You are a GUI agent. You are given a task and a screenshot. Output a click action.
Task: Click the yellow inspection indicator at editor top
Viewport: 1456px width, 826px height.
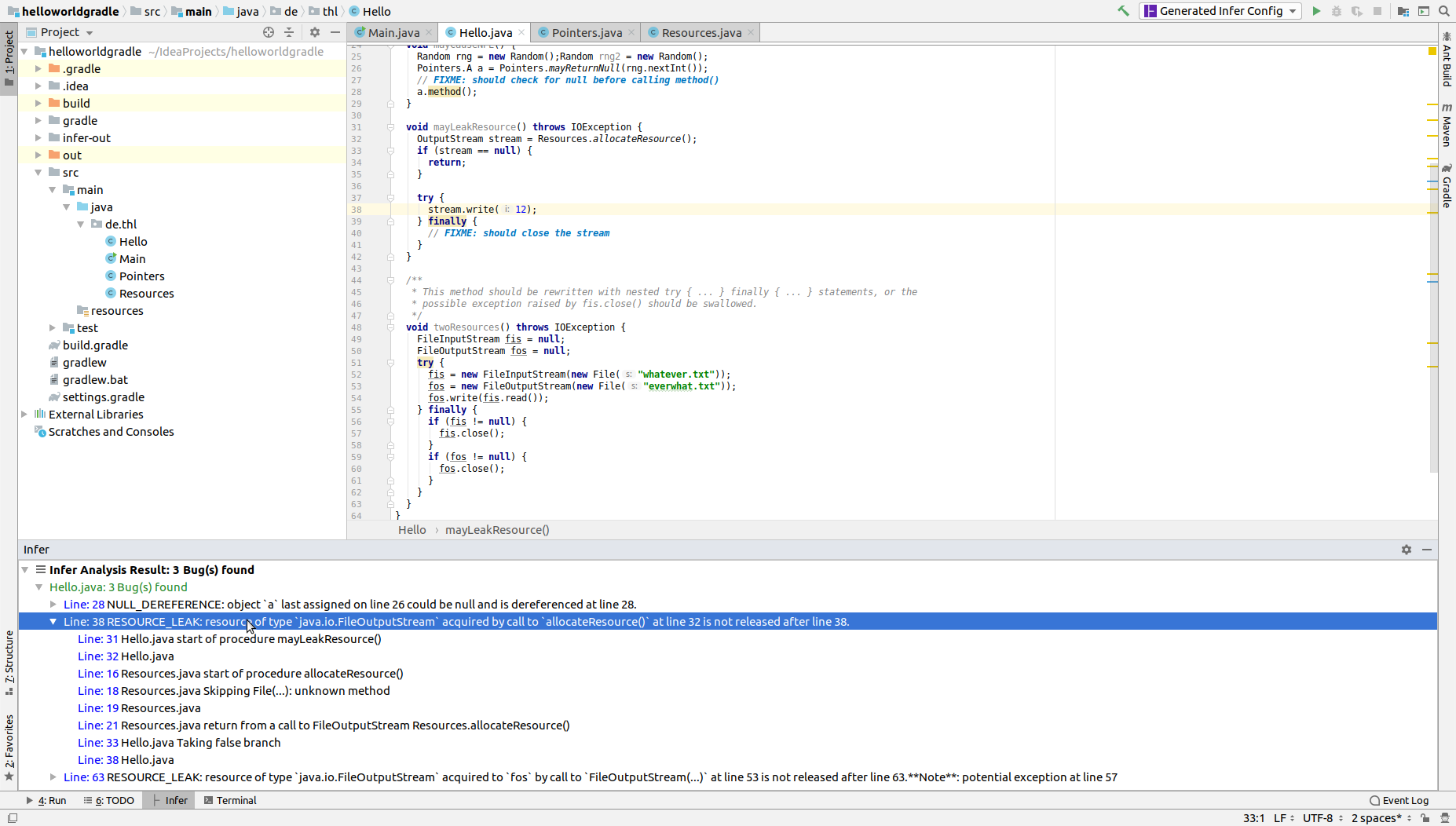coord(1432,50)
